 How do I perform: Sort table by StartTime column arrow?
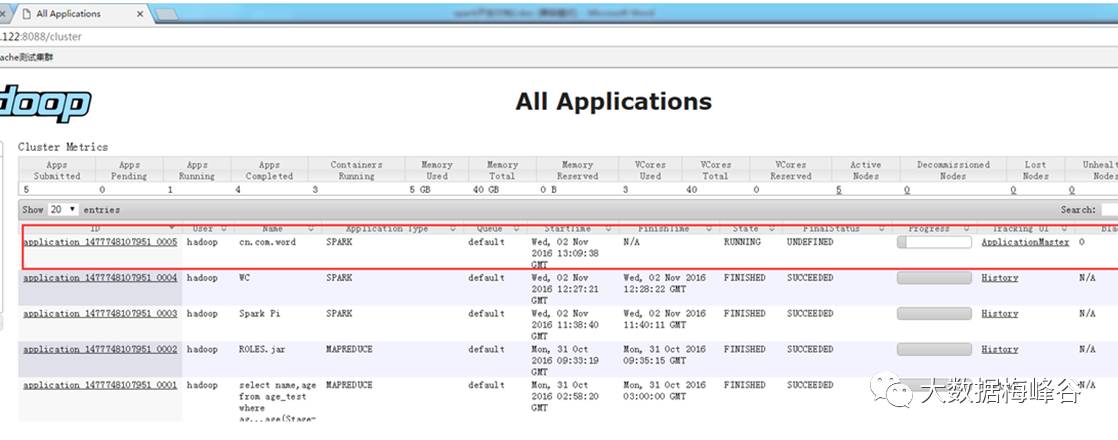607,229
